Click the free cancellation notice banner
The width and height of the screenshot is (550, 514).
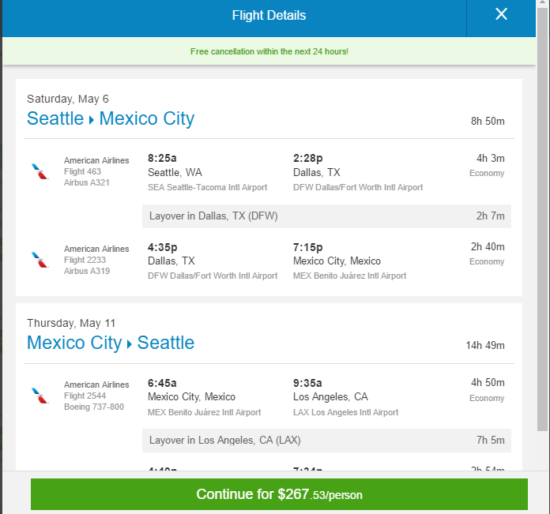269,51
